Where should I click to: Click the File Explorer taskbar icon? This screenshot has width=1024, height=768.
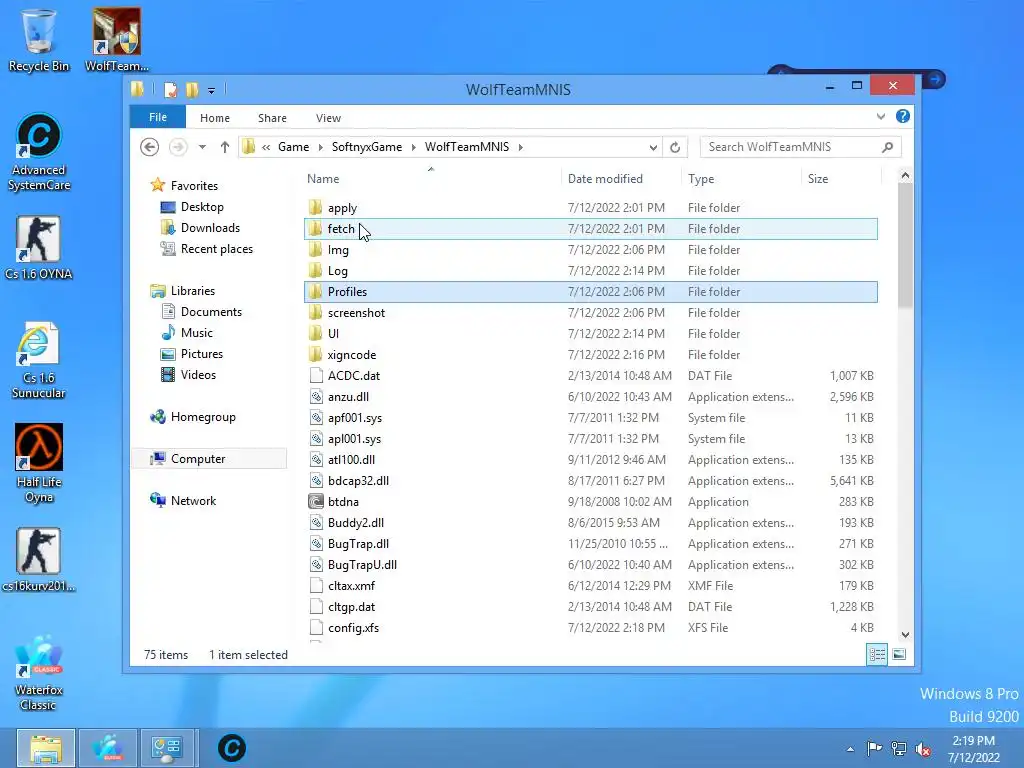point(46,748)
